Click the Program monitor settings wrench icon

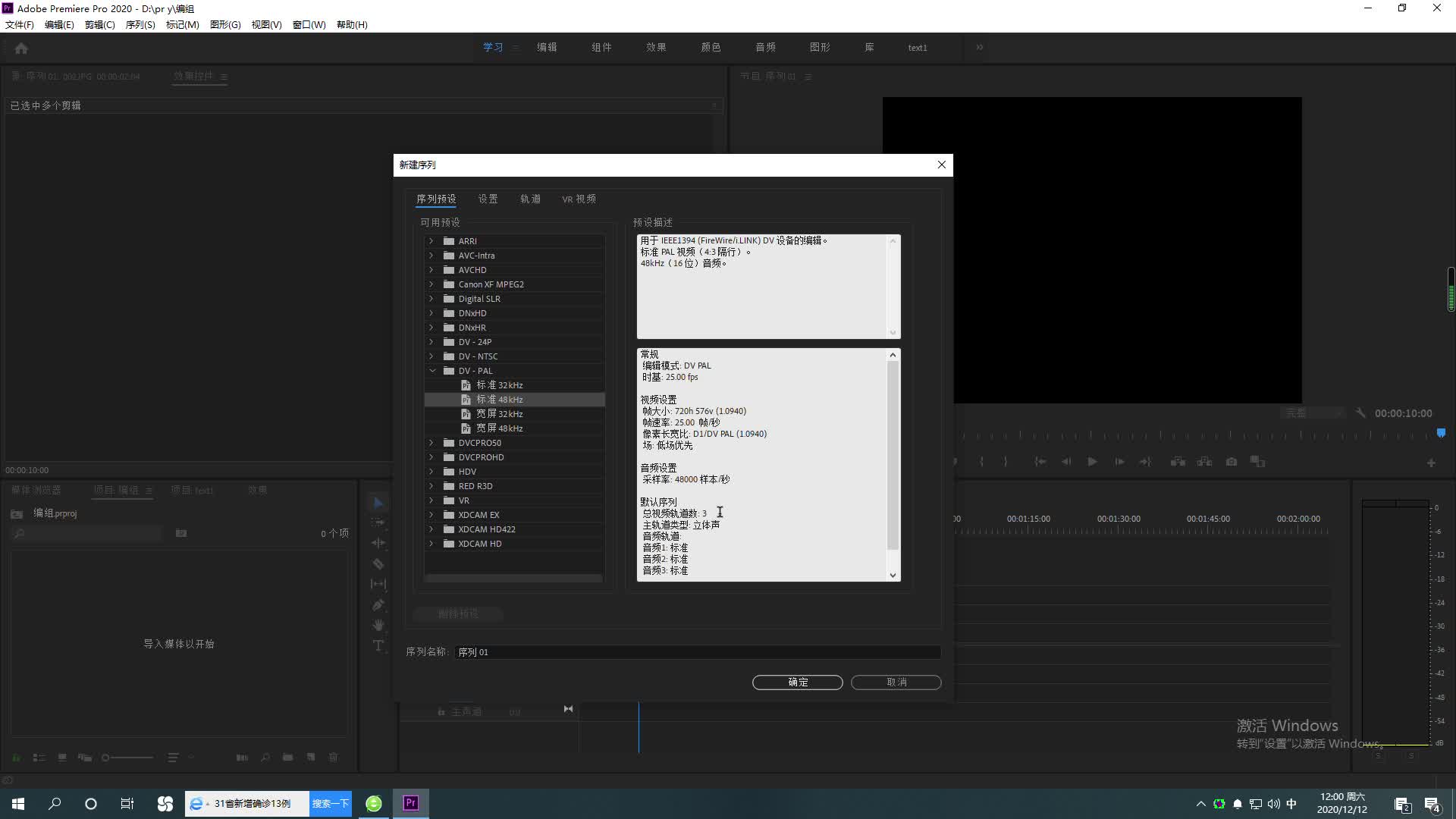pyautogui.click(x=1360, y=413)
